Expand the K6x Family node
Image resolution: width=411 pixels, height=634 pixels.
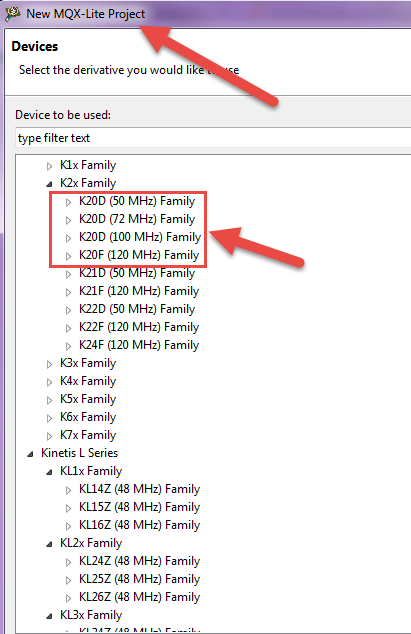[49, 418]
